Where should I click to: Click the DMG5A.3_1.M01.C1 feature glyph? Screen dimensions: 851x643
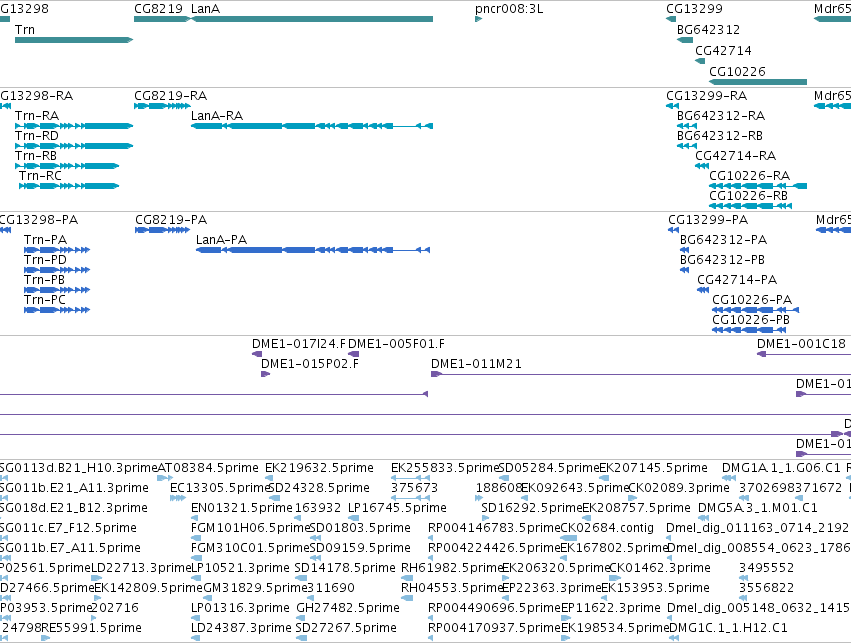pyautogui.click(x=703, y=518)
